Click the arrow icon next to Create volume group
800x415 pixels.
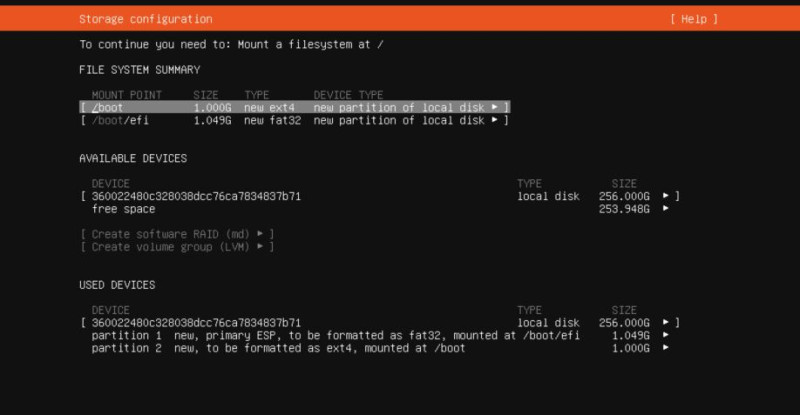pos(260,247)
